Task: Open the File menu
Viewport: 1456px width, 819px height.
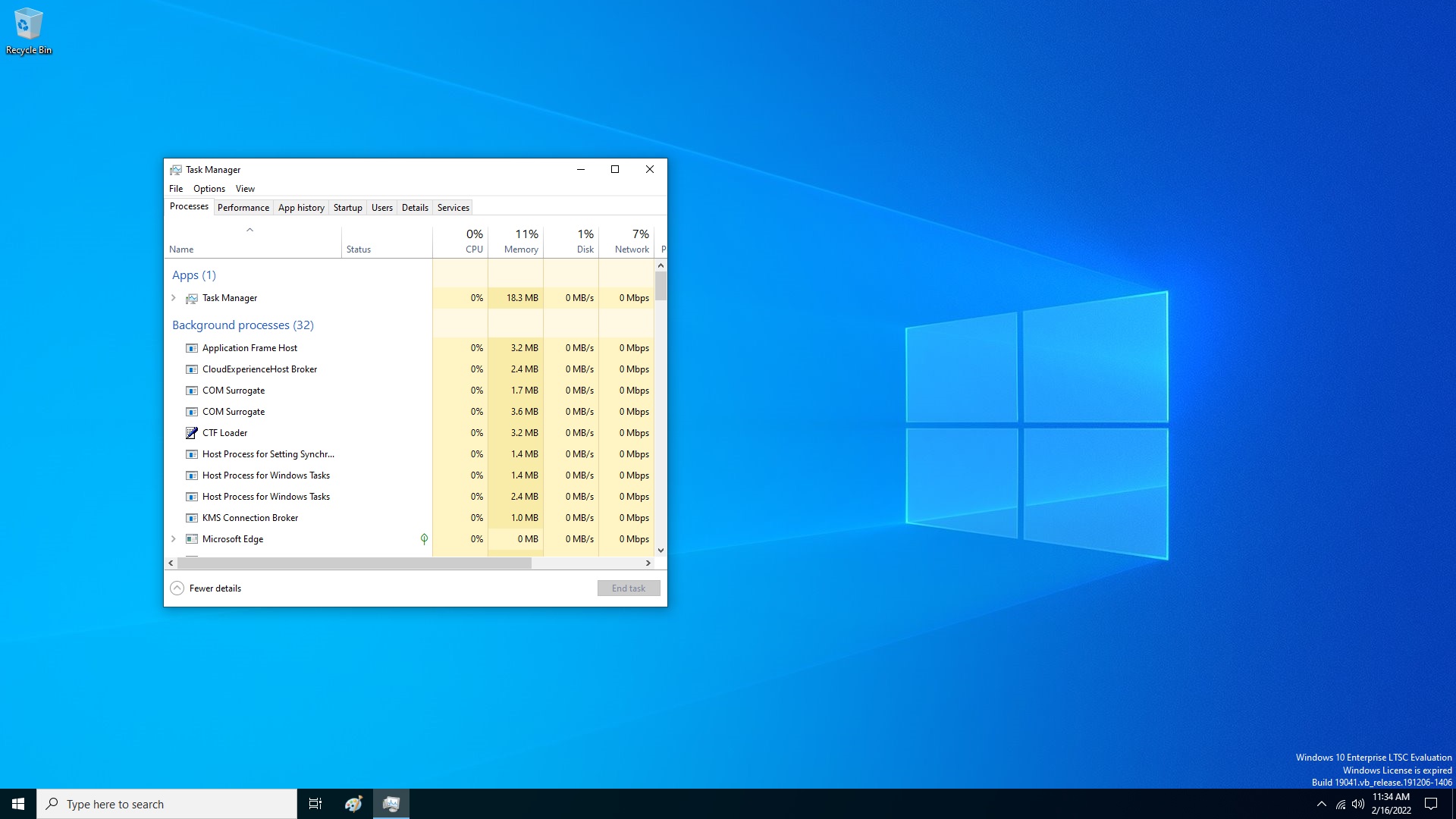Action: (x=176, y=189)
